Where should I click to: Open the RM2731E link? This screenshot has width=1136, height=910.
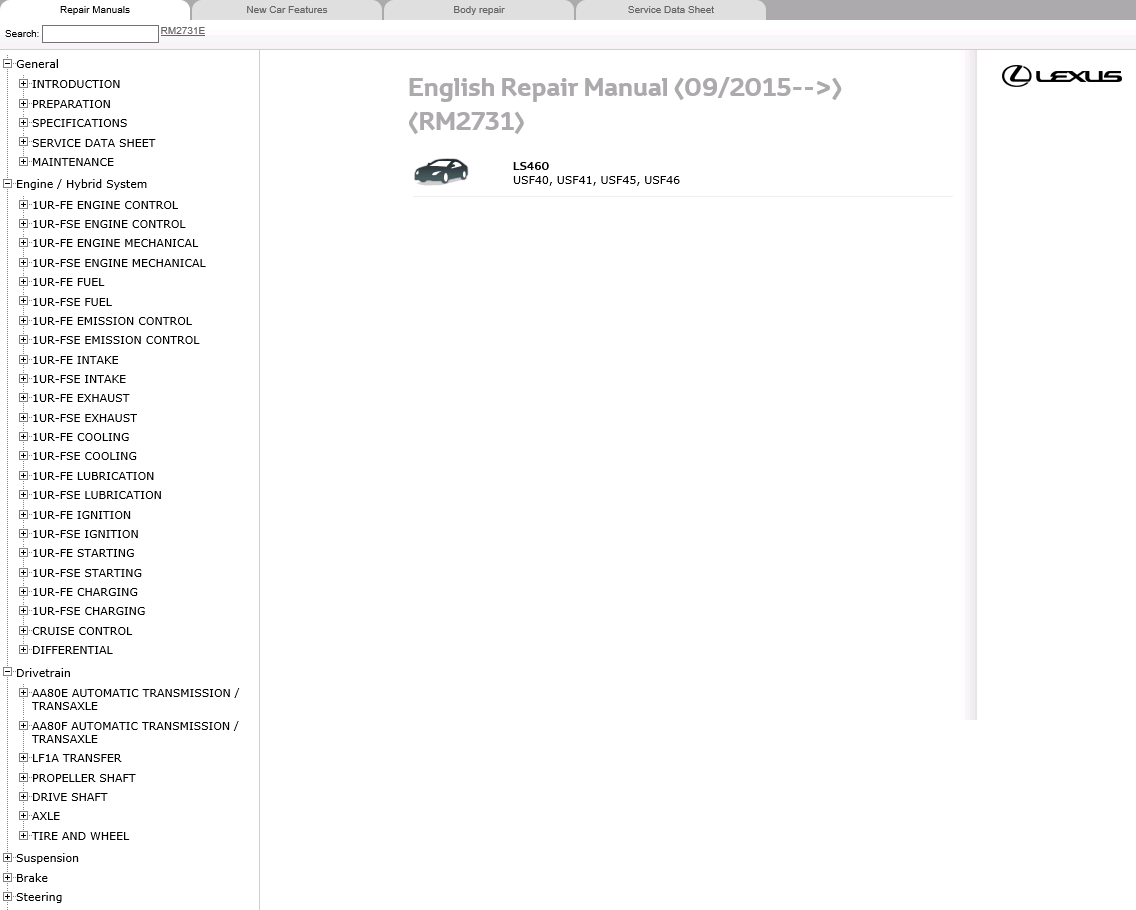(x=183, y=31)
